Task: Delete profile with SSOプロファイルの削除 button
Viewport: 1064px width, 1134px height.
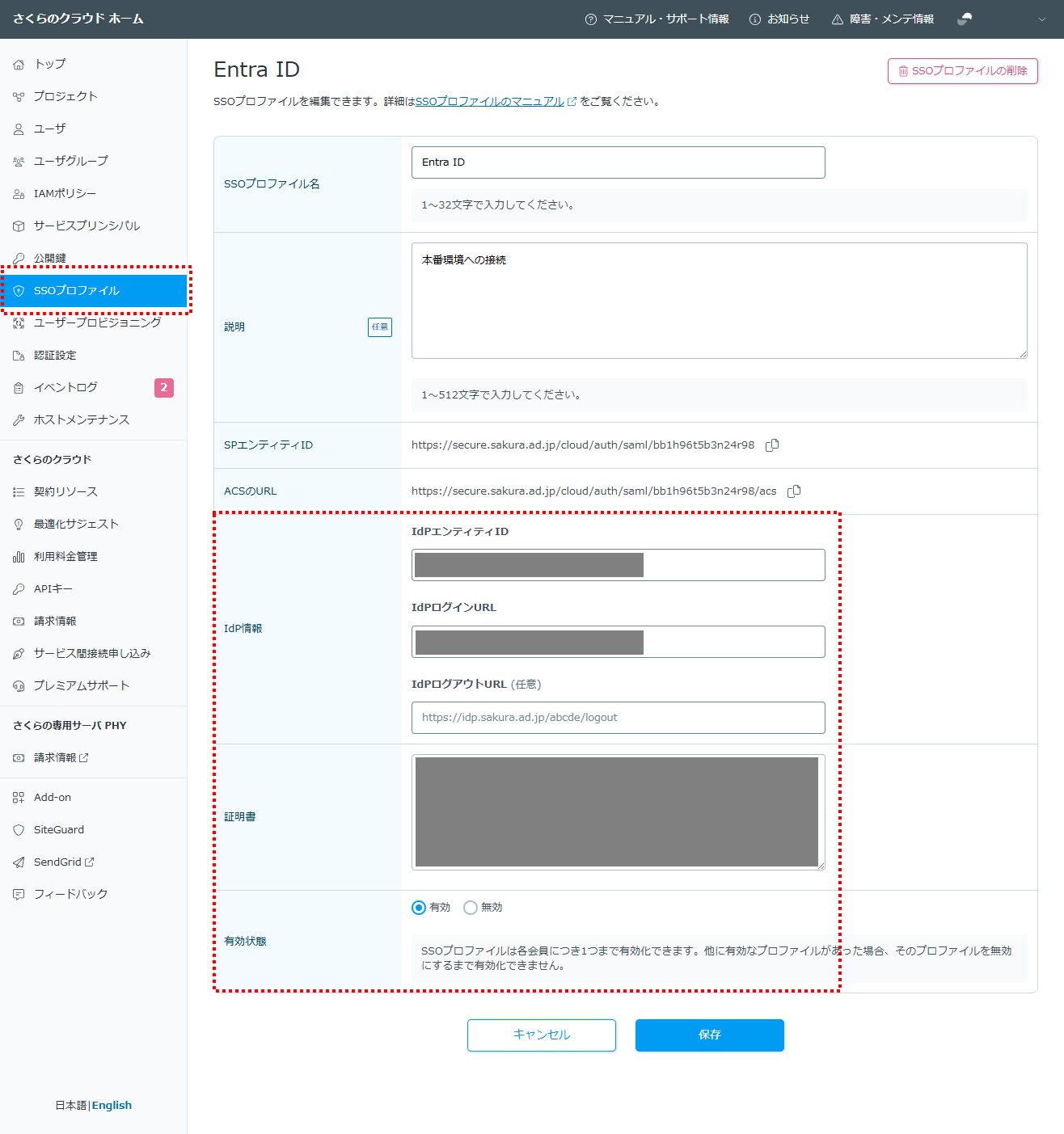Action: tap(962, 71)
